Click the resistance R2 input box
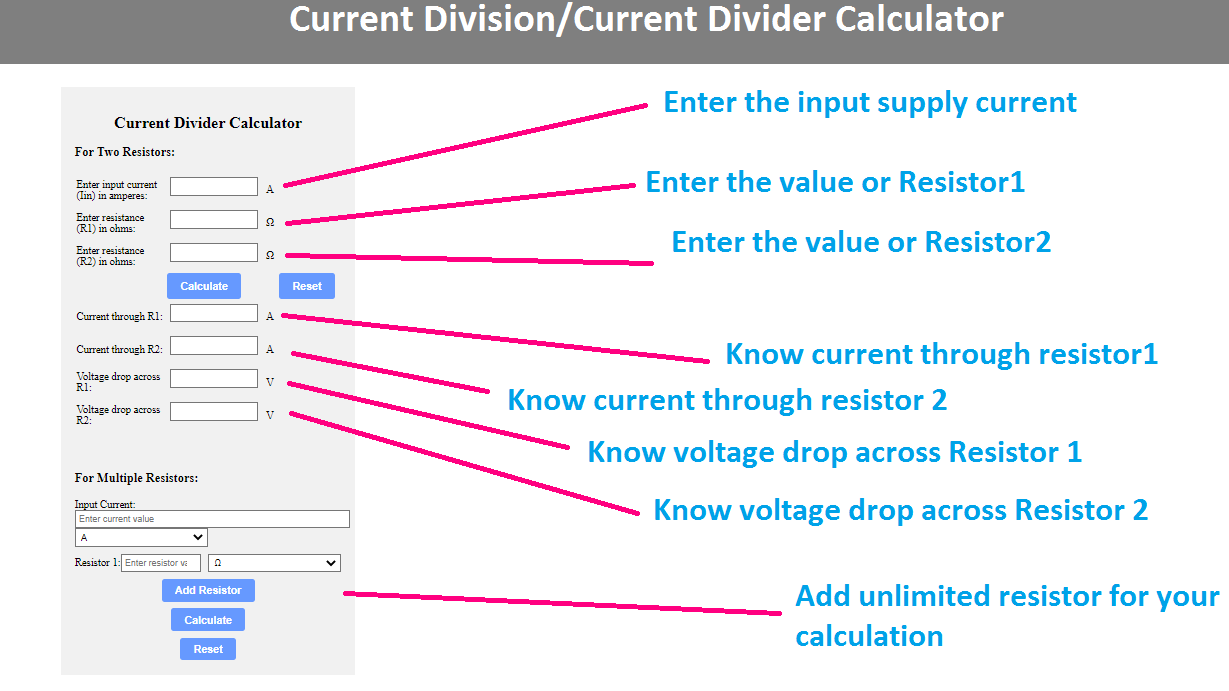Viewport: 1229px width, 691px height. 213,252
